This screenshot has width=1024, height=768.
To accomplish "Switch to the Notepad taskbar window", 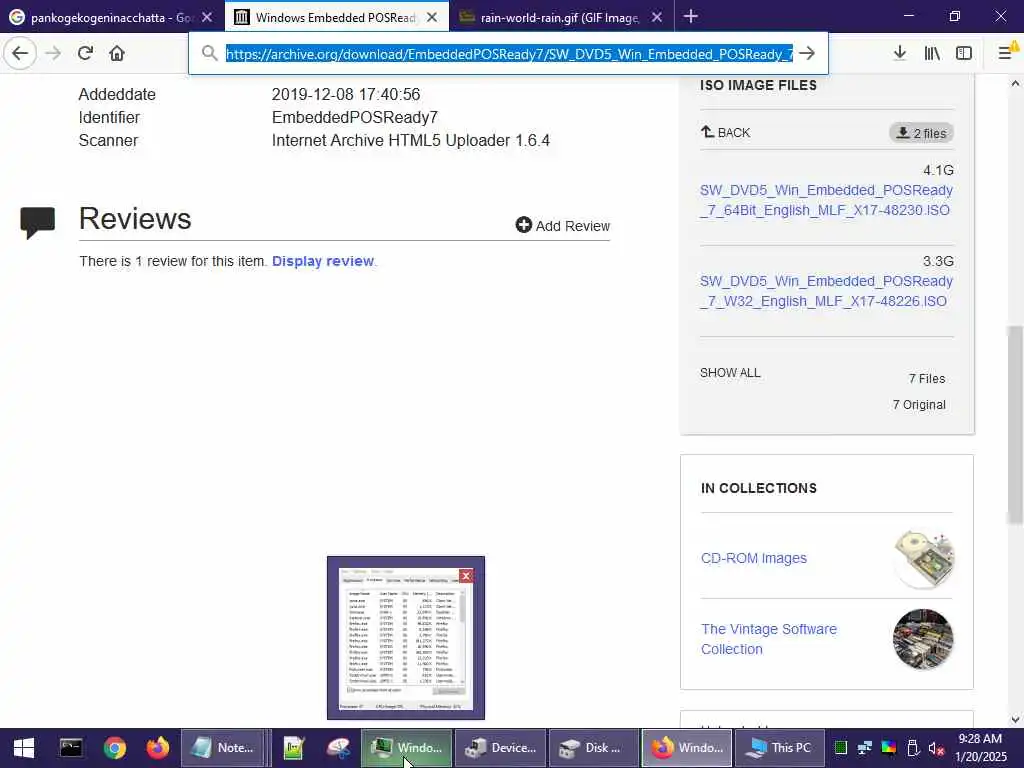I will click(224, 748).
